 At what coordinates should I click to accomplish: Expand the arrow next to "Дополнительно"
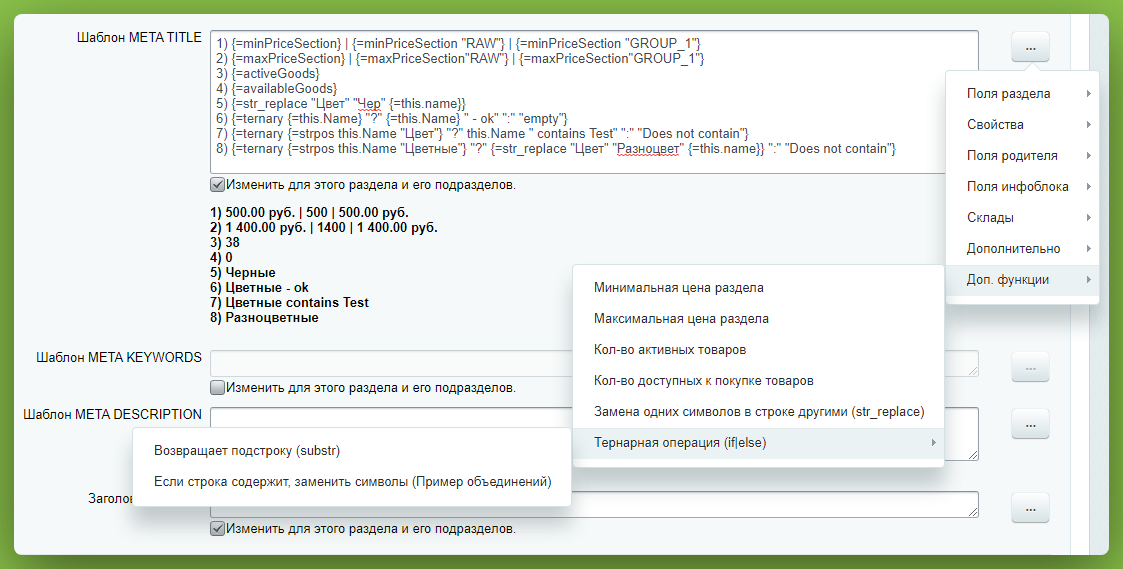tap(1089, 249)
